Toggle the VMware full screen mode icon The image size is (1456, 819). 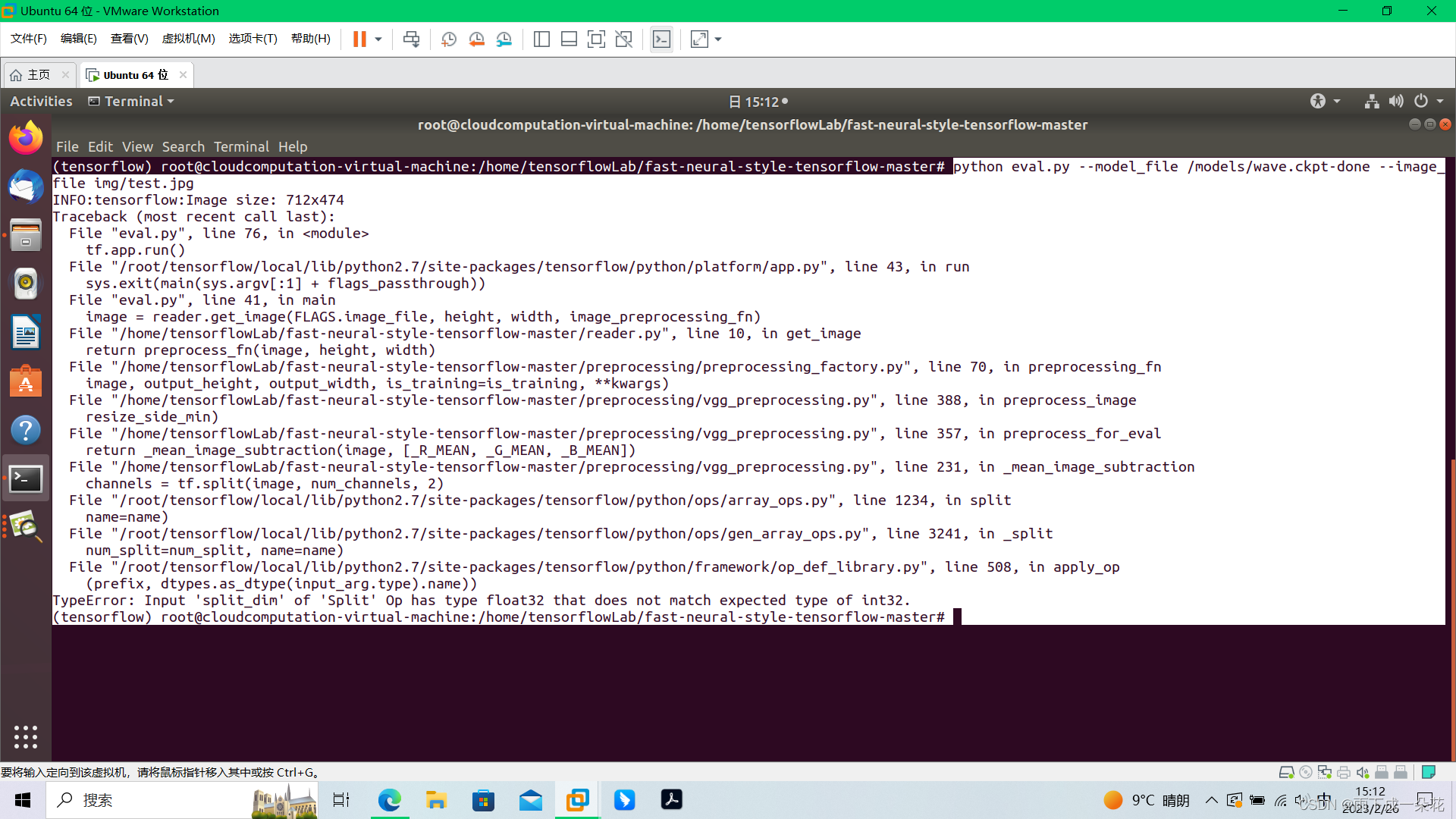coord(596,39)
